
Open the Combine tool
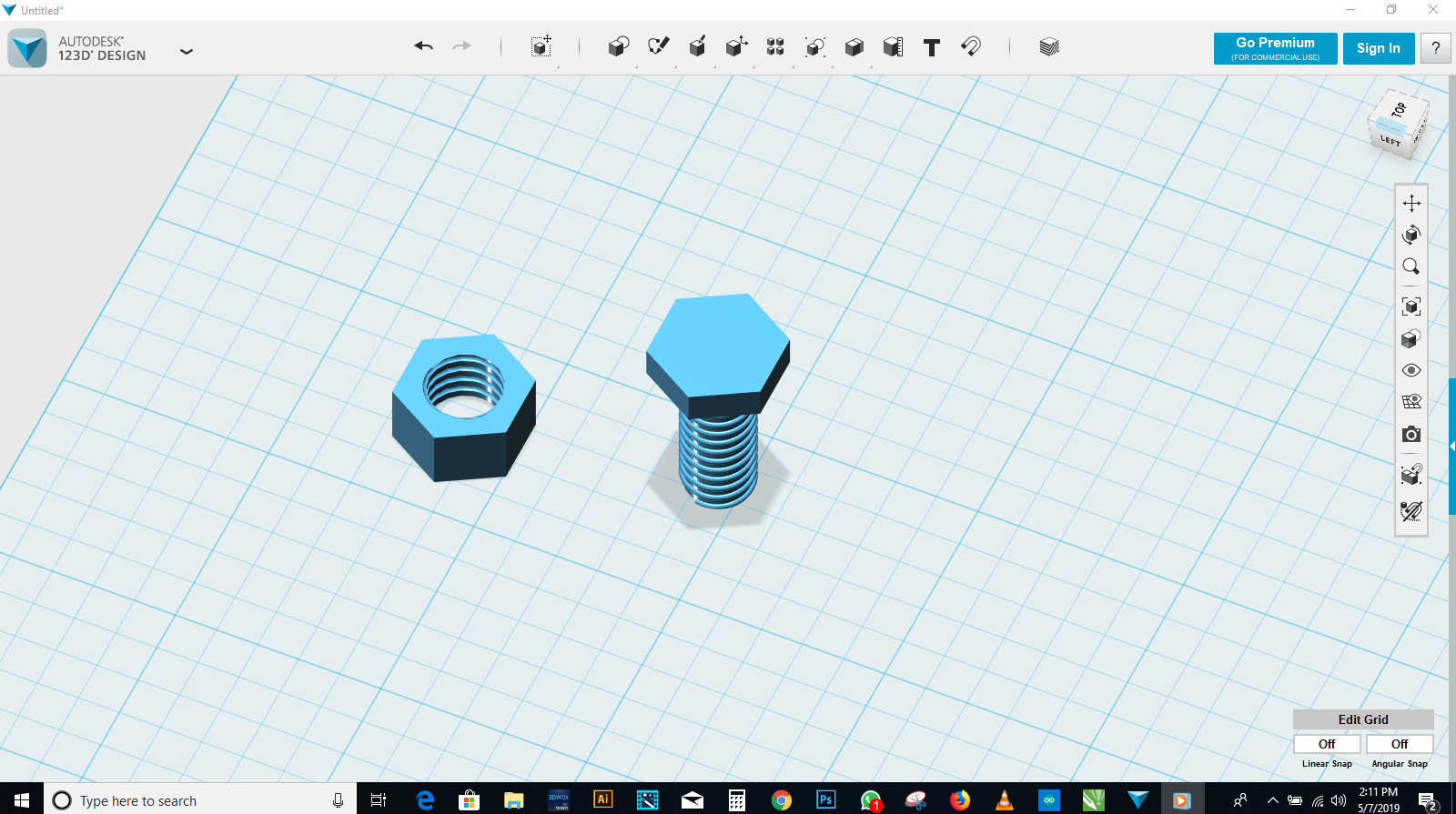(854, 46)
